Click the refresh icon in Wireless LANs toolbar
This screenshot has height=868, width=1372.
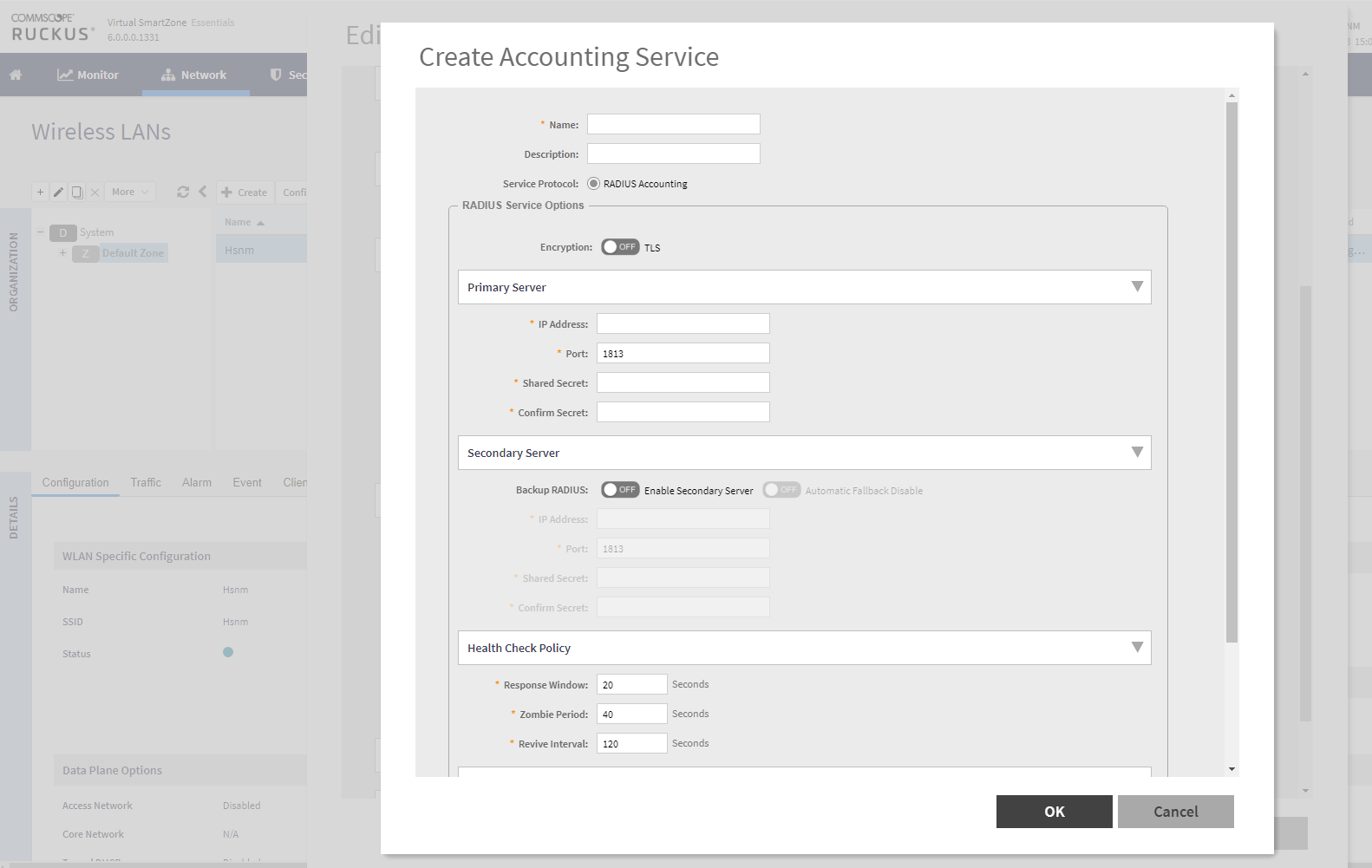183,193
